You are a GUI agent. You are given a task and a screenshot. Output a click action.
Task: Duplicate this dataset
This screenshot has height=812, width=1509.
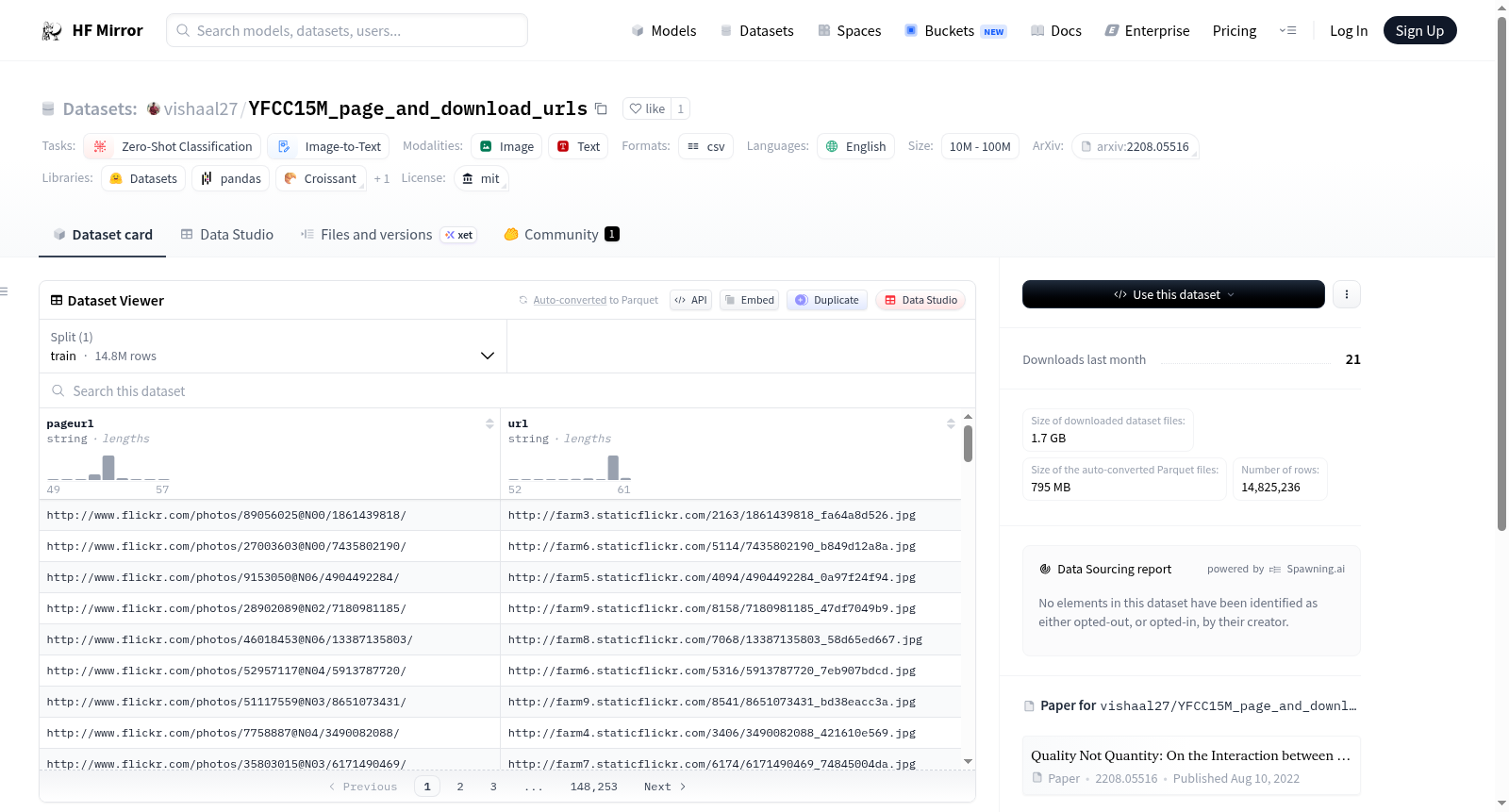(x=827, y=300)
